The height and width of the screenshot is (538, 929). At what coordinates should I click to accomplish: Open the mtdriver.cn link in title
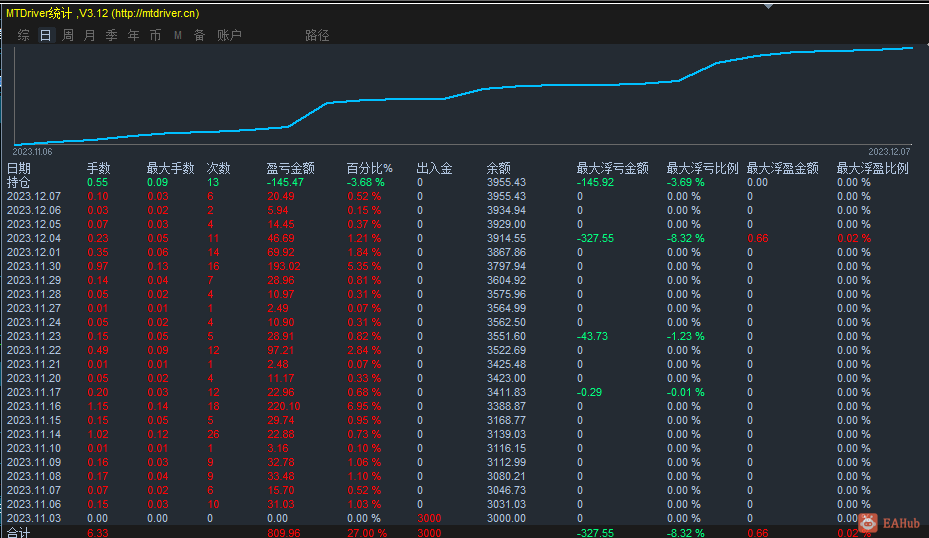[x=155, y=13]
